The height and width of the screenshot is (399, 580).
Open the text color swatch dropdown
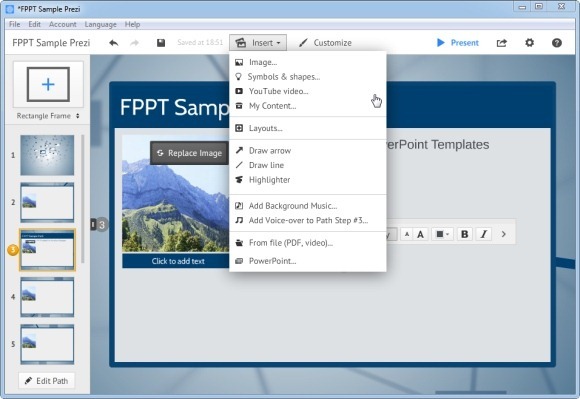442,234
